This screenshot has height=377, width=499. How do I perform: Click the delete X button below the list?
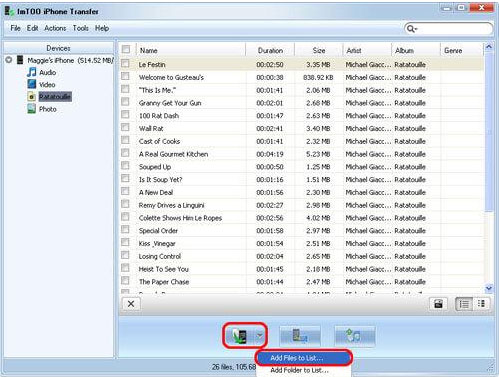click(x=131, y=304)
